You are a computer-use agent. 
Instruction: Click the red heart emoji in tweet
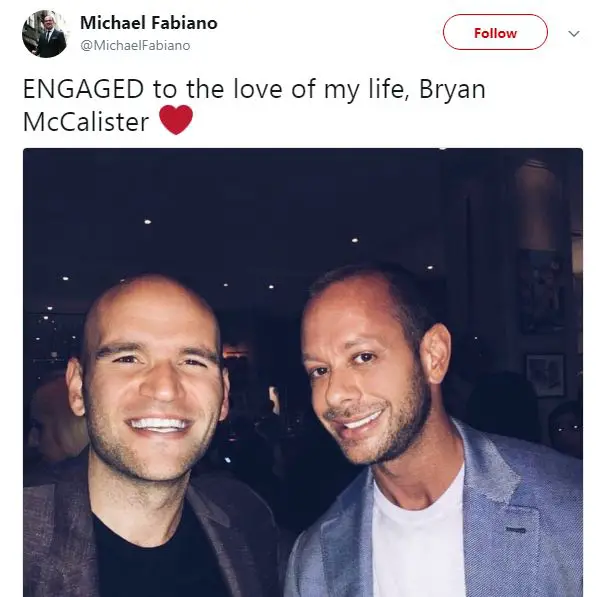[176, 120]
